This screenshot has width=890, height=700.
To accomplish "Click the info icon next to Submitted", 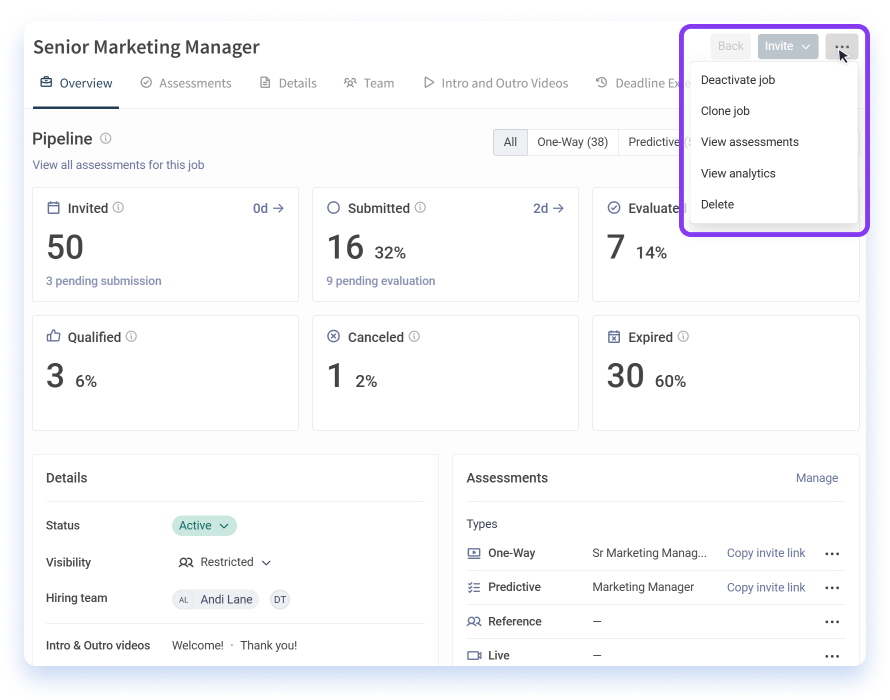I will click(x=420, y=207).
